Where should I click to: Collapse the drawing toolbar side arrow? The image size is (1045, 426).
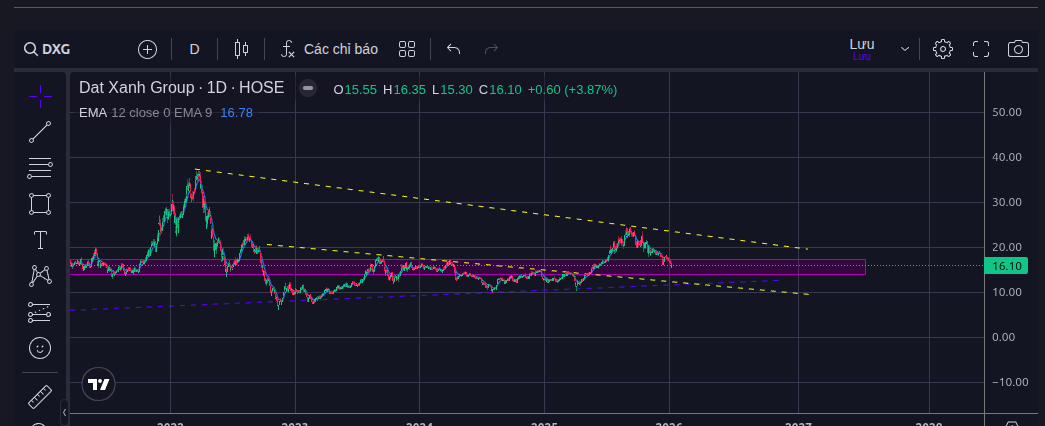[x=64, y=412]
